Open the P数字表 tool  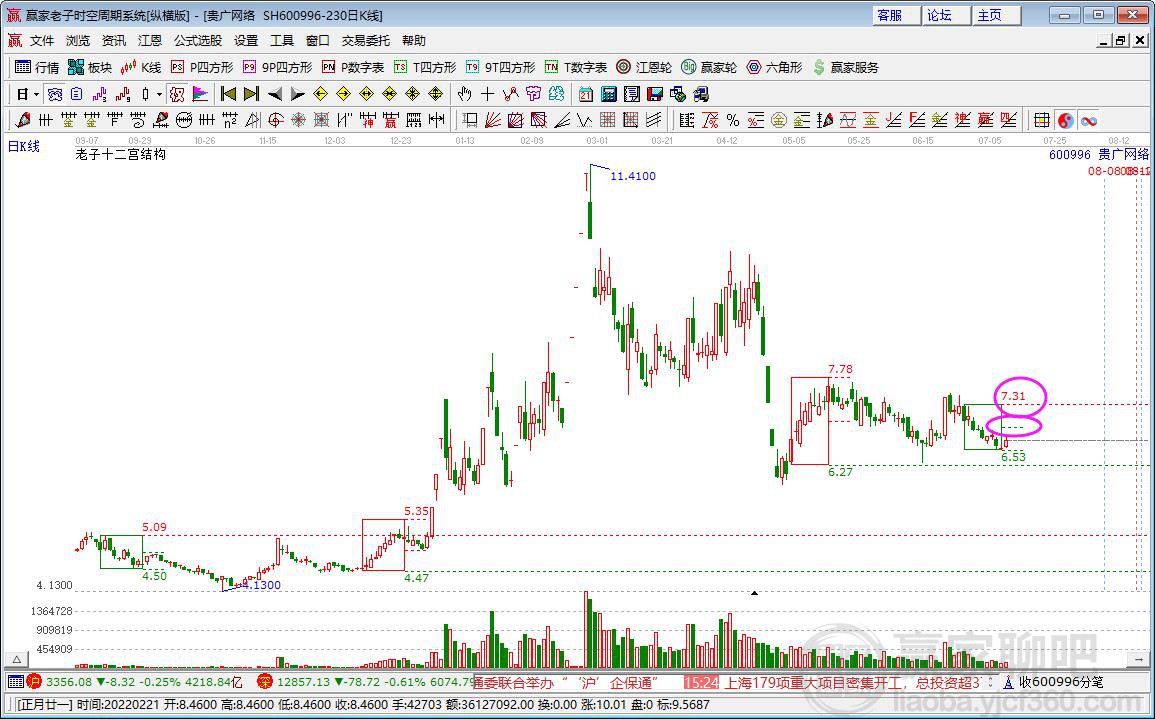(x=353, y=68)
